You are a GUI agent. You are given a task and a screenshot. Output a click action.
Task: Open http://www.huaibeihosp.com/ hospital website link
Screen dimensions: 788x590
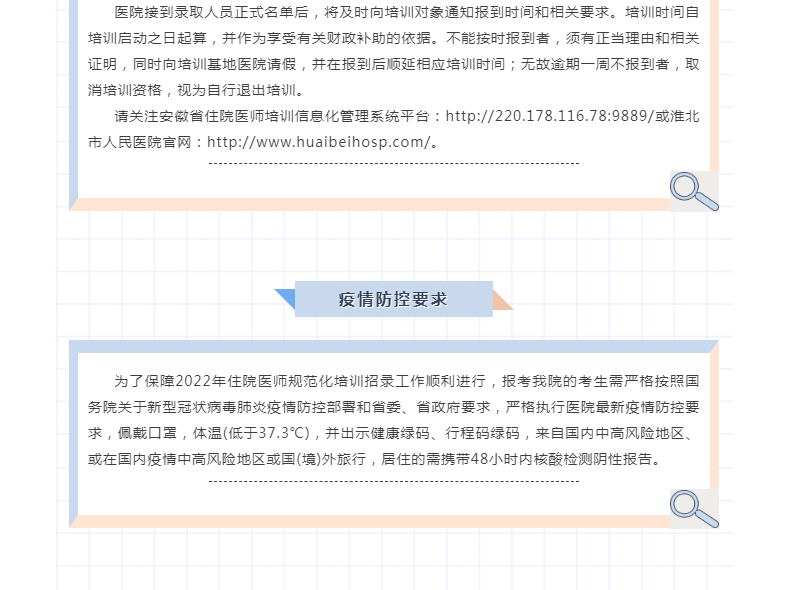(x=319, y=142)
